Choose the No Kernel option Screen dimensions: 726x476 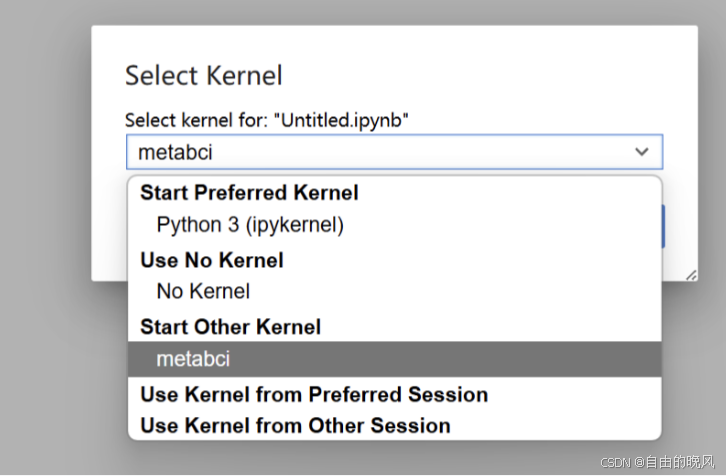(x=203, y=292)
